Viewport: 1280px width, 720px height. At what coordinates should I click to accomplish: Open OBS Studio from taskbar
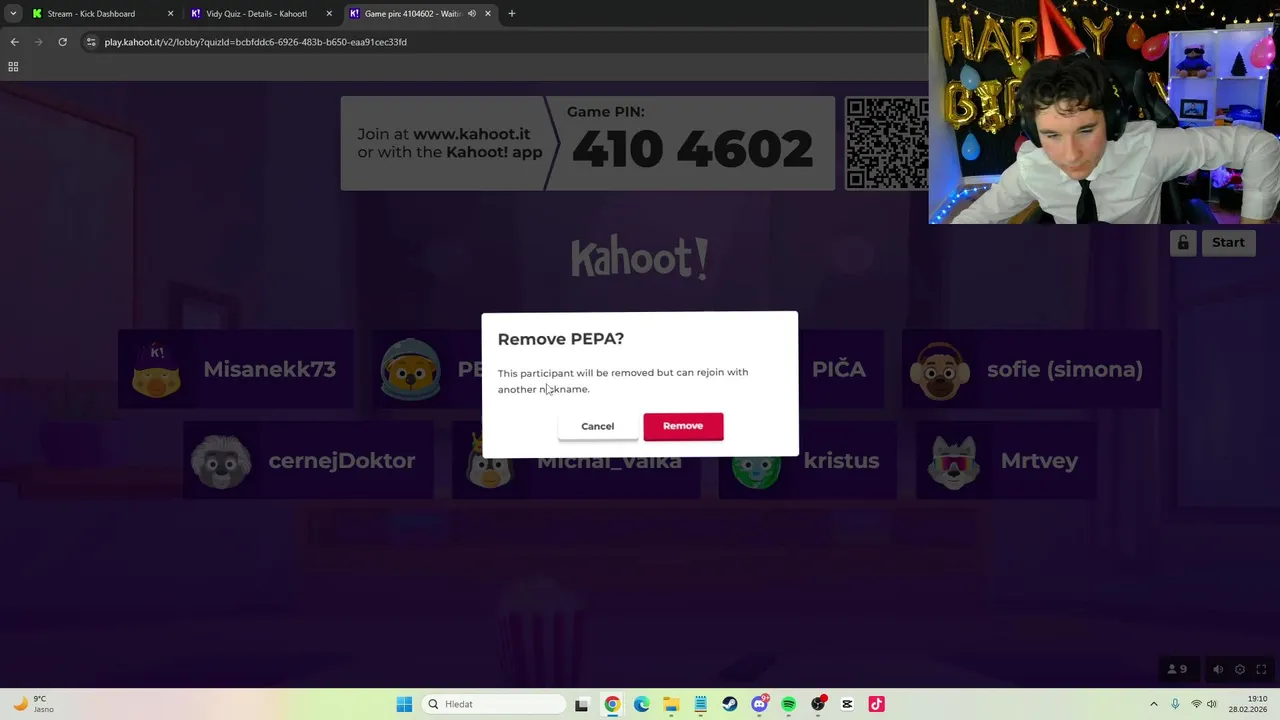click(818, 704)
